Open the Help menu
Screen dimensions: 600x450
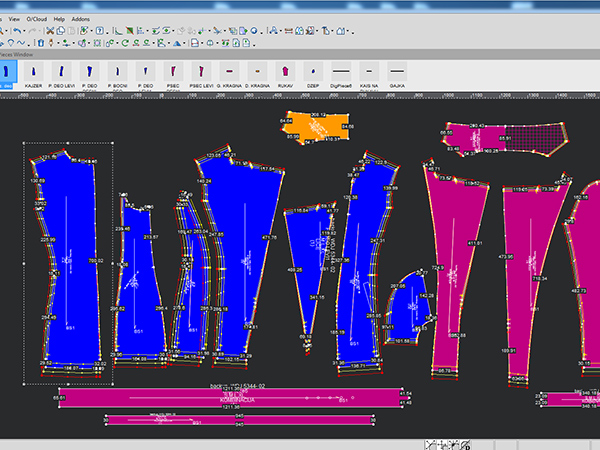[59, 19]
